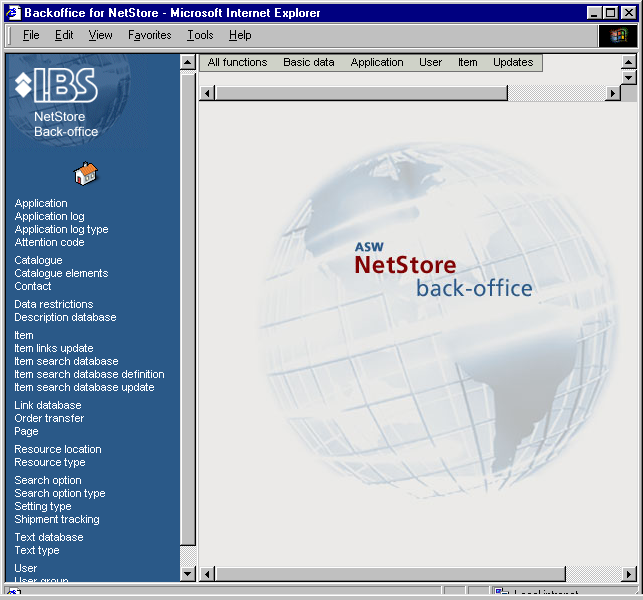Click Resource type link
643x600 pixels.
point(50,463)
